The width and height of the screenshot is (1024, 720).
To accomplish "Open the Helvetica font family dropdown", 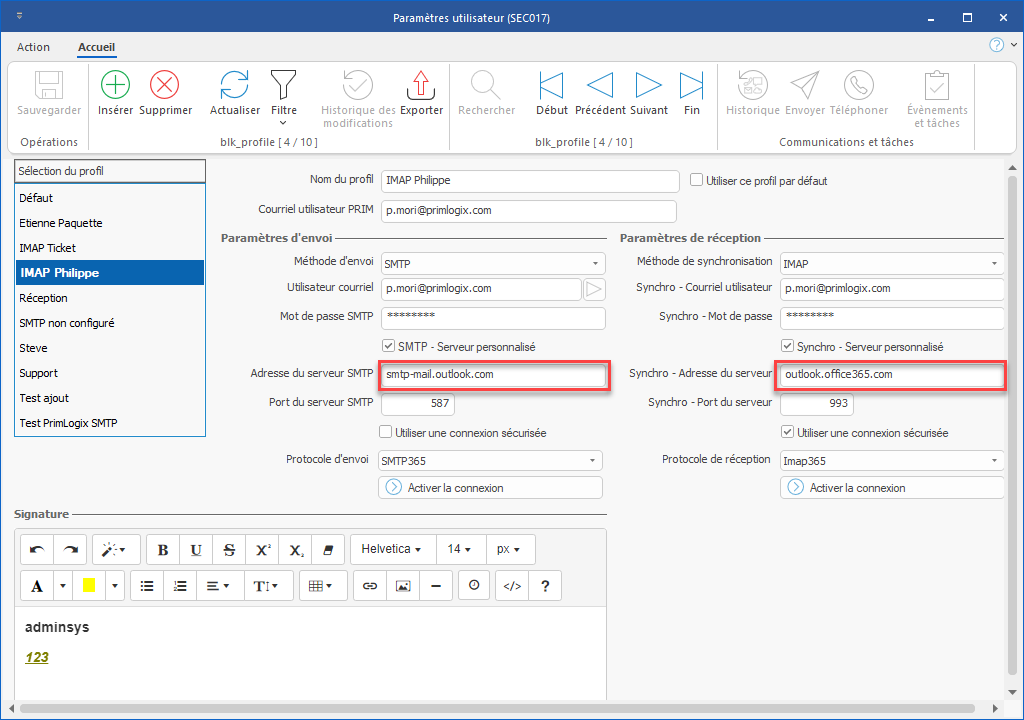I will [x=391, y=549].
